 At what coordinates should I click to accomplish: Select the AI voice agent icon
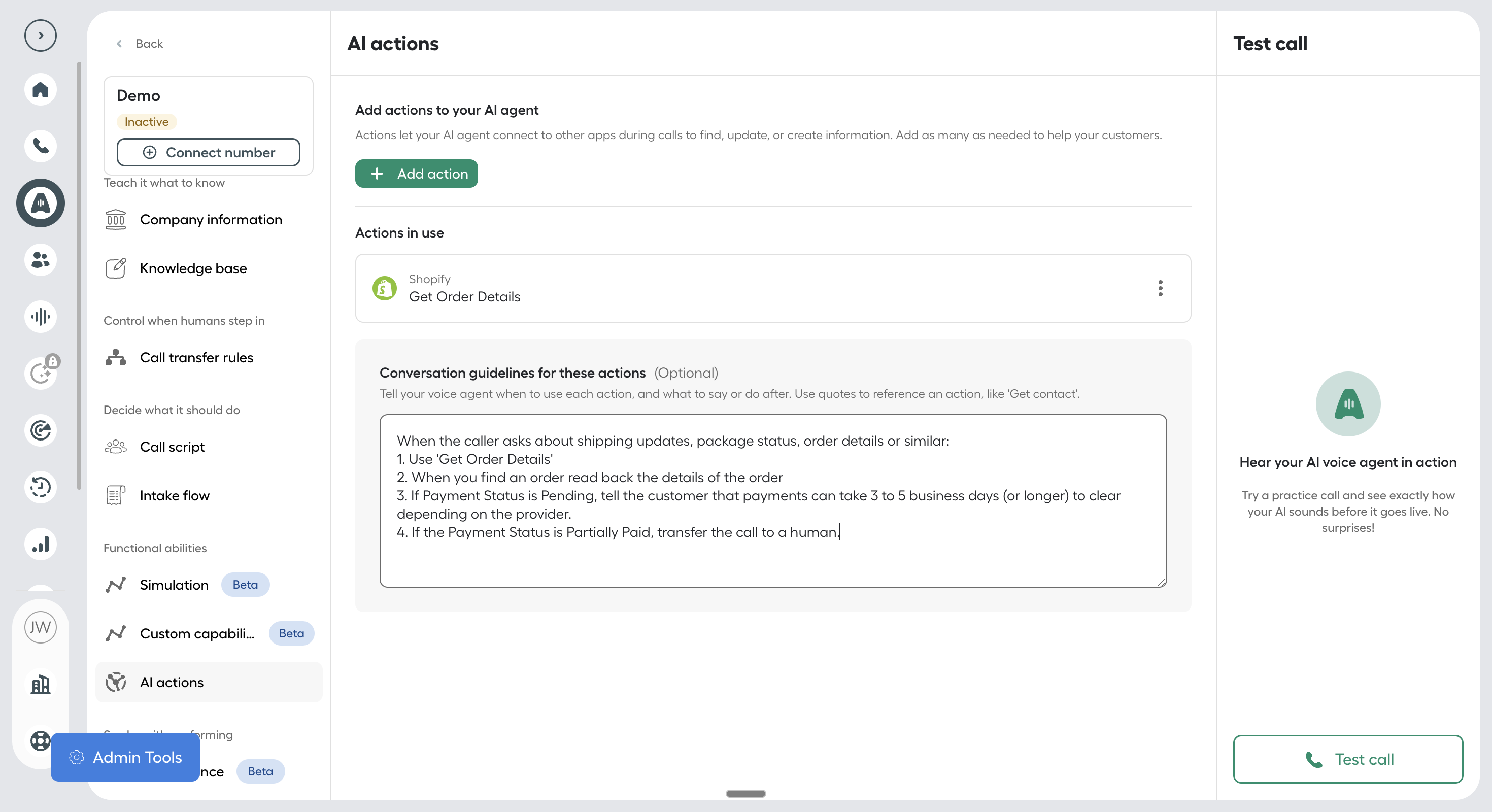41,202
